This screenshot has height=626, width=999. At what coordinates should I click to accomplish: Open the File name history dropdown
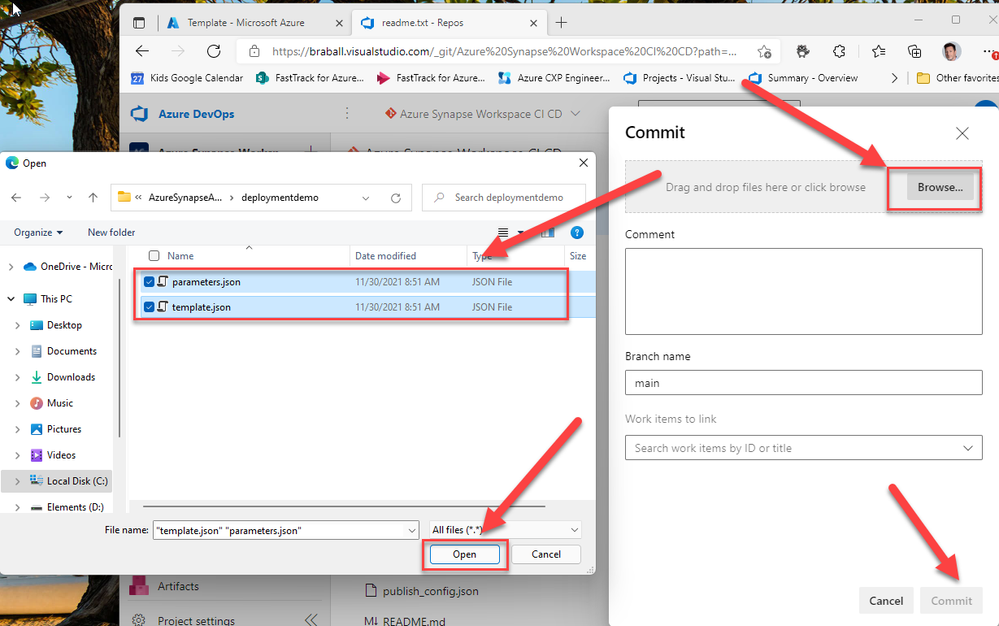coord(412,530)
